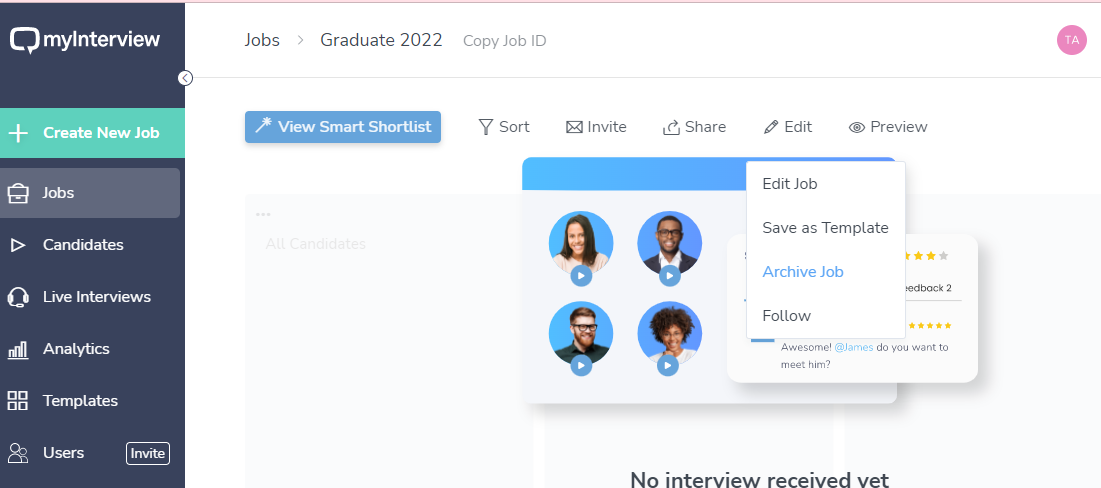Click the Invite envelope toolbar item
This screenshot has height=488, width=1101.
pyautogui.click(x=596, y=127)
